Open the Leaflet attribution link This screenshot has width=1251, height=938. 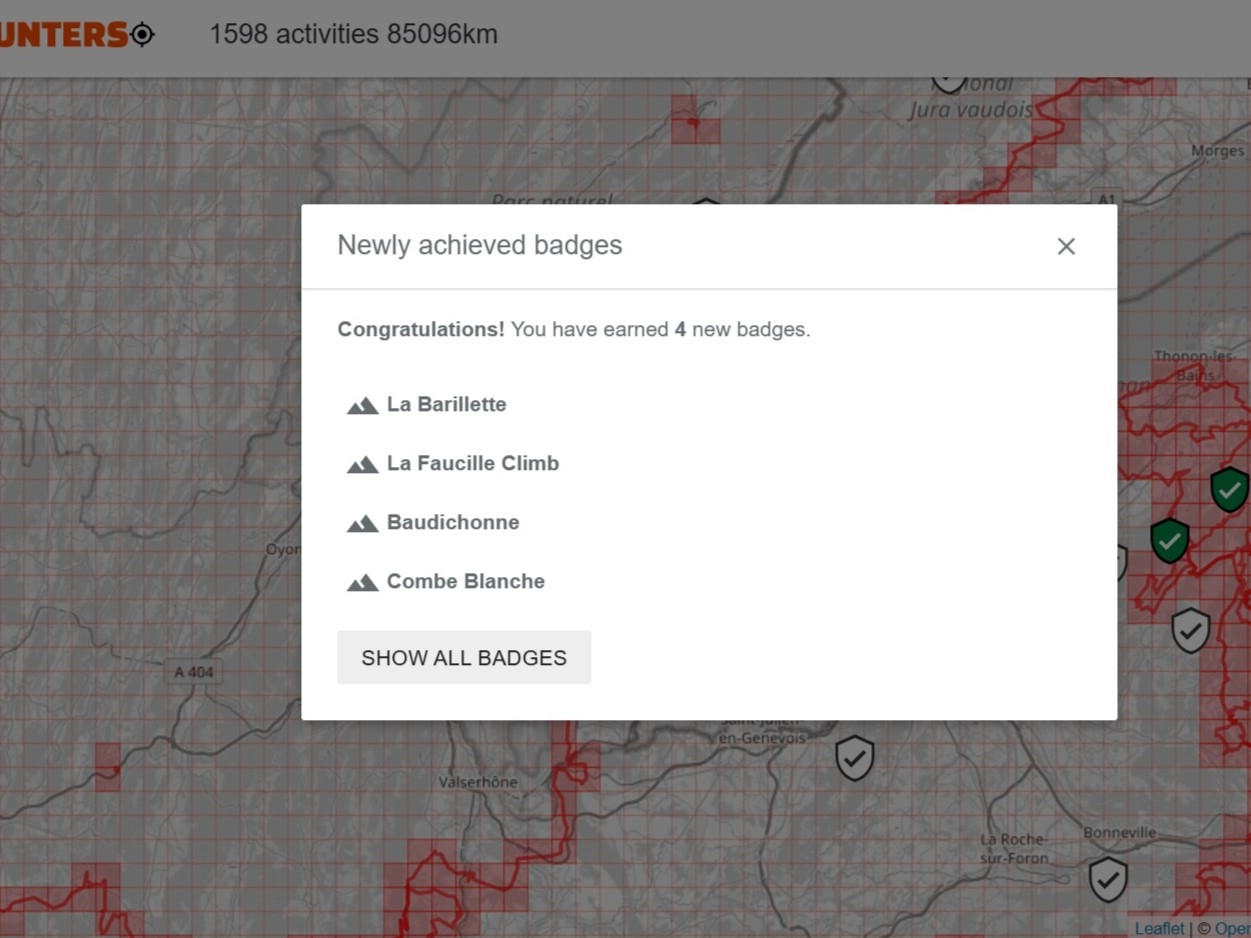[x=1159, y=929]
